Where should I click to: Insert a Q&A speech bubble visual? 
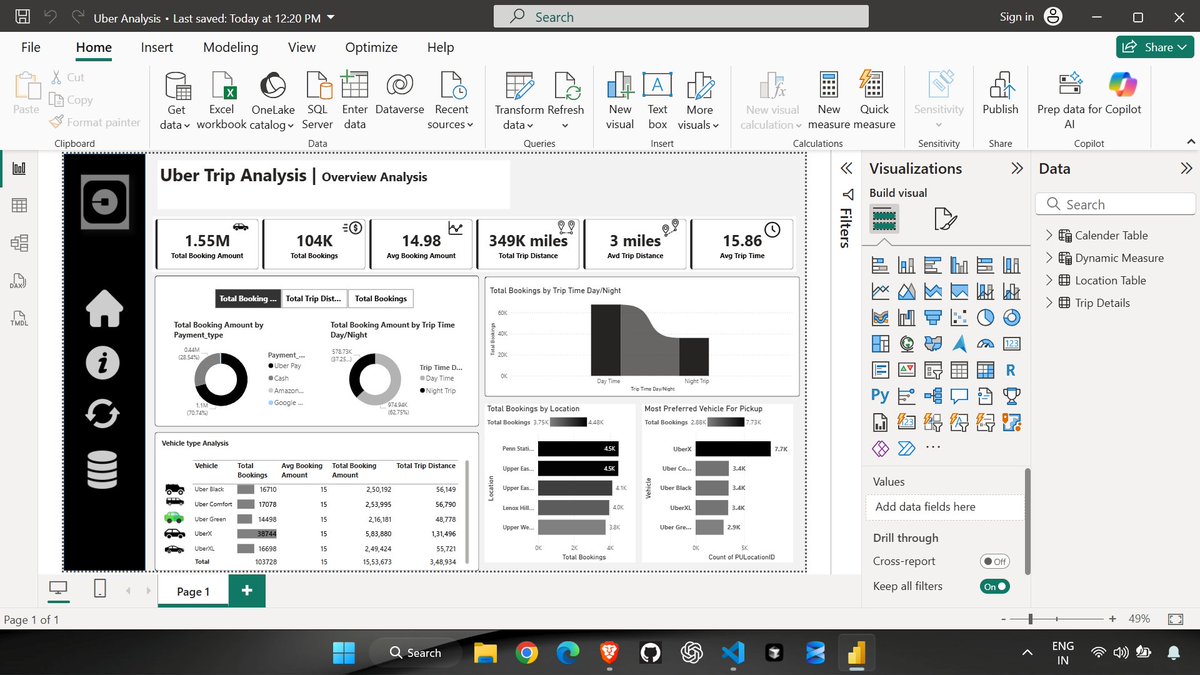click(959, 396)
